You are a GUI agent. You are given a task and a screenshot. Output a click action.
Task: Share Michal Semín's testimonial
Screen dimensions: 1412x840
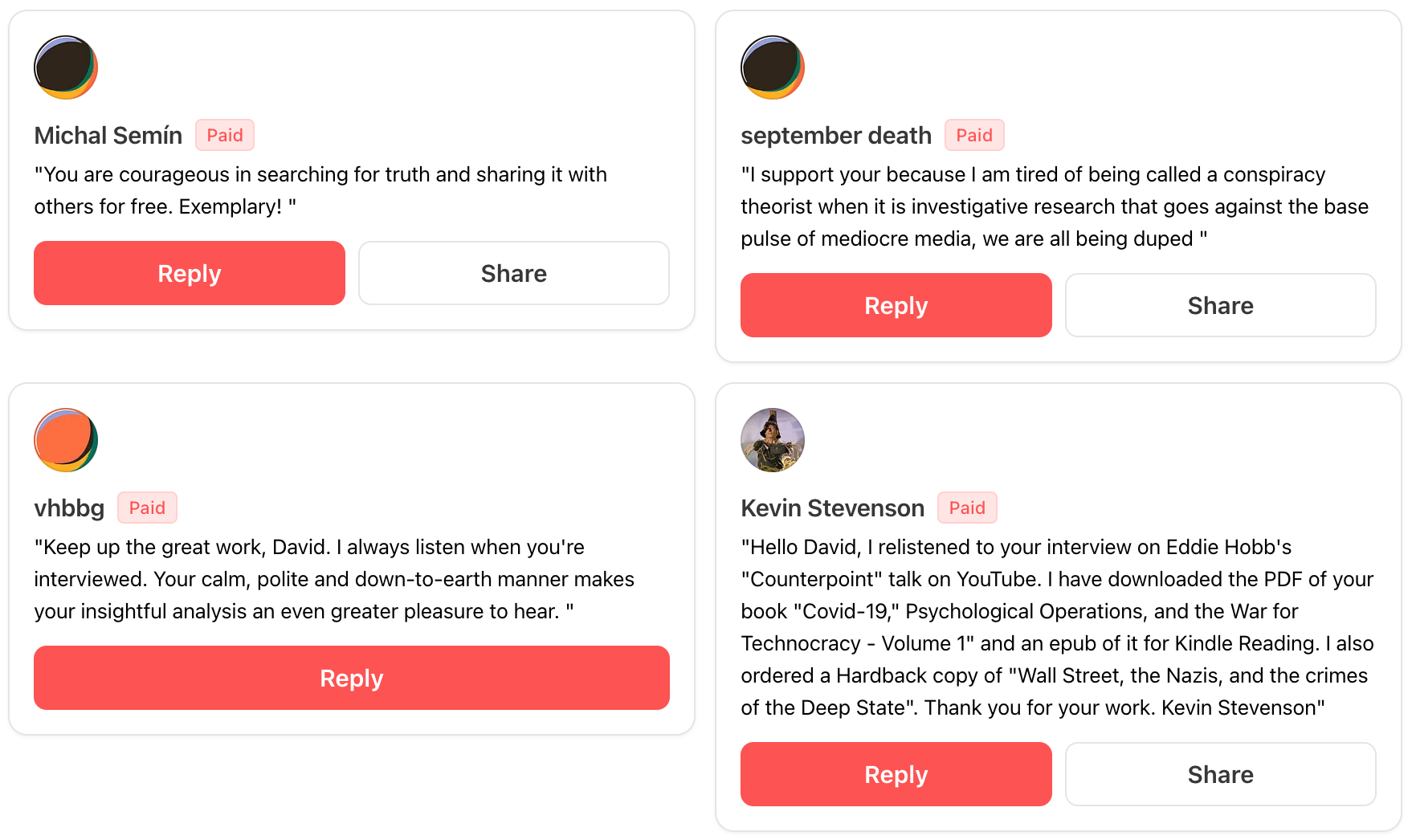pos(514,273)
